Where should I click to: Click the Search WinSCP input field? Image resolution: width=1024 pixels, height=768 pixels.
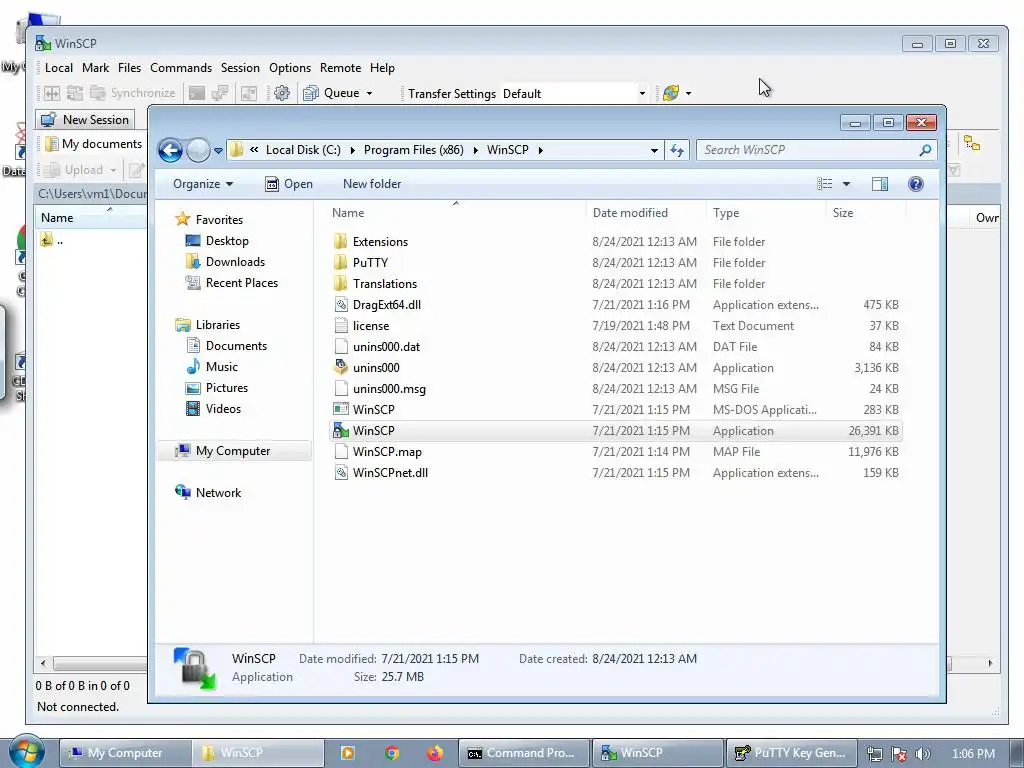pyautogui.click(x=808, y=150)
